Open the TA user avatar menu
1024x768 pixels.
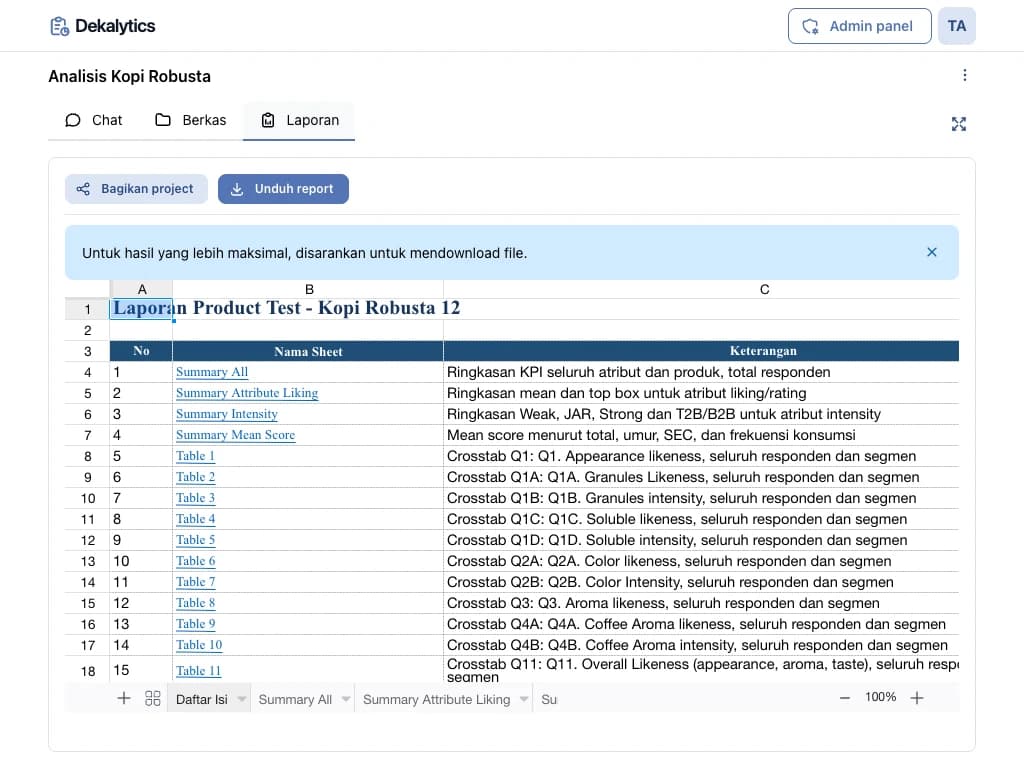[957, 26]
